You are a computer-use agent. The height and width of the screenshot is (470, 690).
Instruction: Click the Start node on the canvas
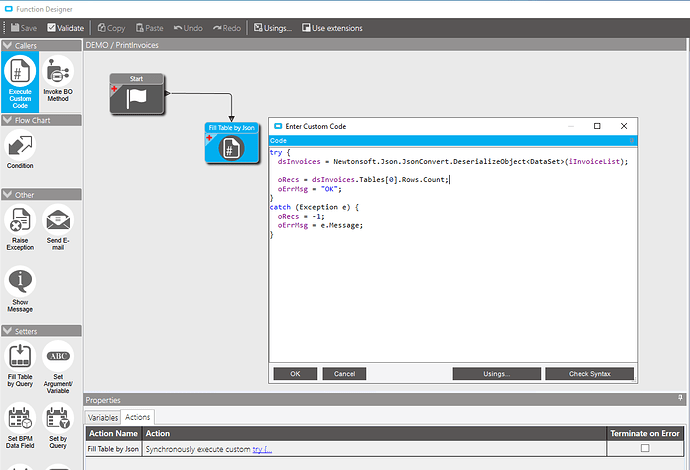(x=136, y=93)
